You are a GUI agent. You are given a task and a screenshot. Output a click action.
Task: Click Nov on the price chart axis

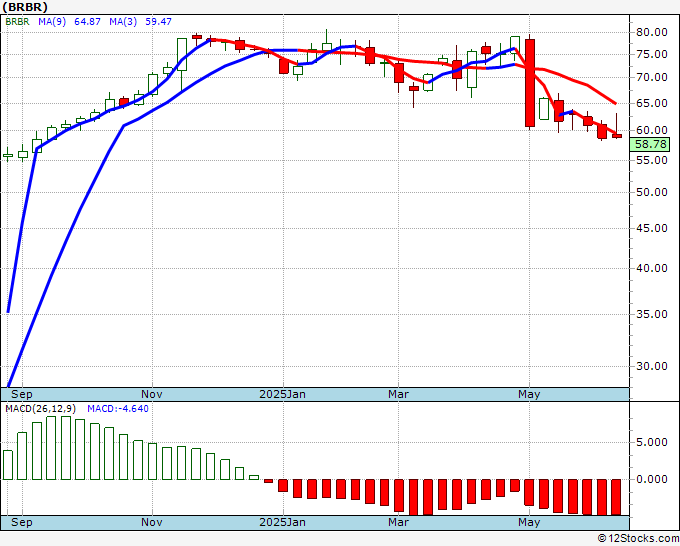tap(152, 394)
